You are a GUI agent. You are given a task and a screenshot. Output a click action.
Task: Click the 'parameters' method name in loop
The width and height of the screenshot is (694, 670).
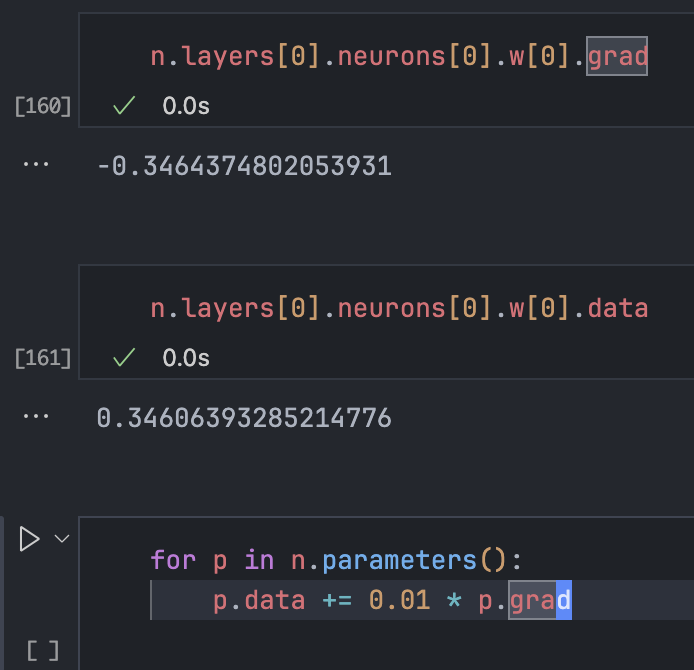click(401, 559)
